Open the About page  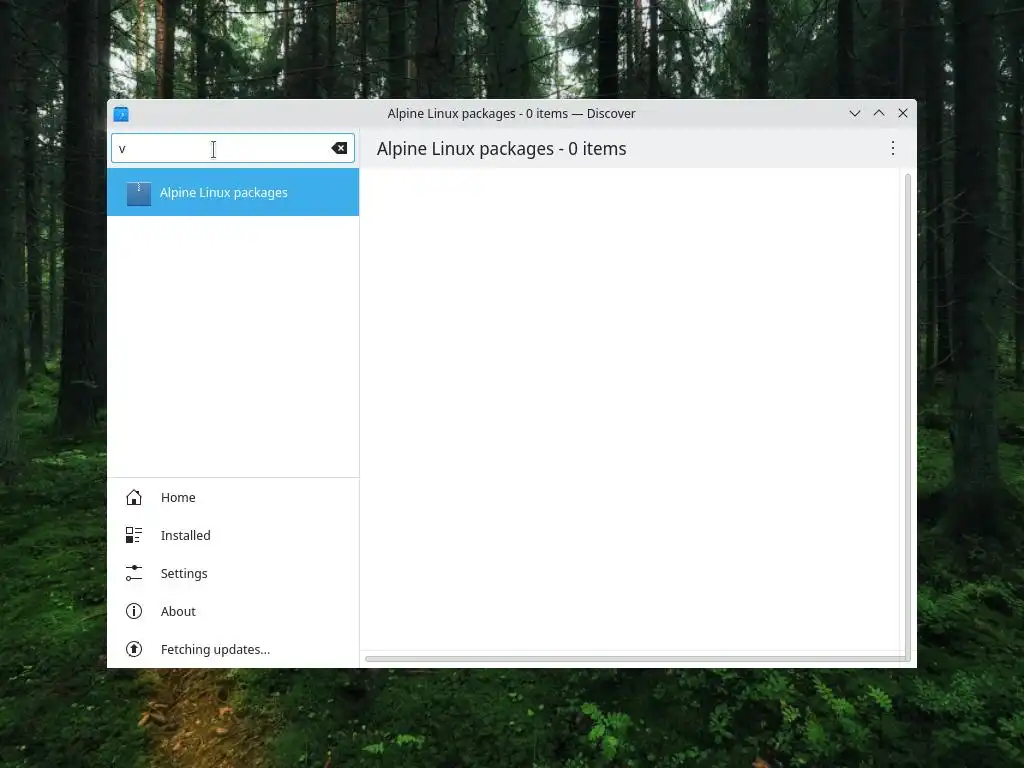(233, 611)
